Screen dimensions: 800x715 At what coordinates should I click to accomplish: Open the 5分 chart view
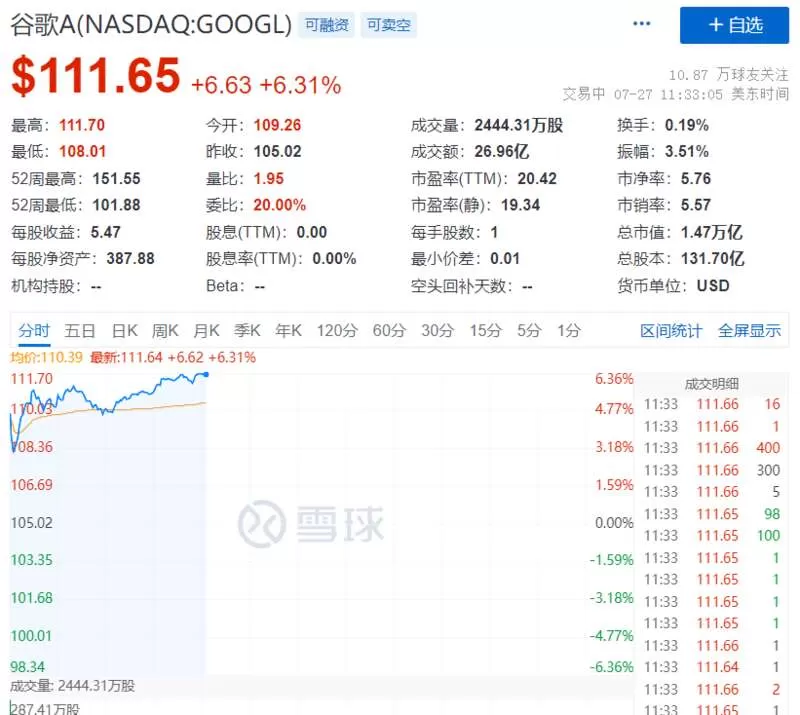(x=529, y=331)
